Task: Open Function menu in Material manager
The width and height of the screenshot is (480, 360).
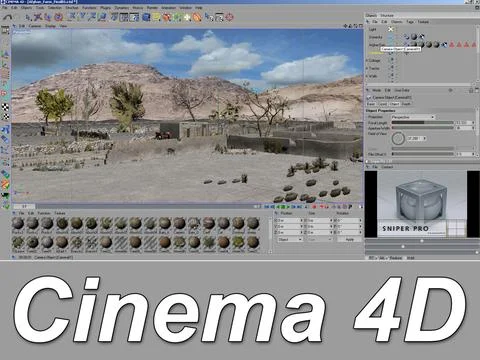Action: click(44, 213)
